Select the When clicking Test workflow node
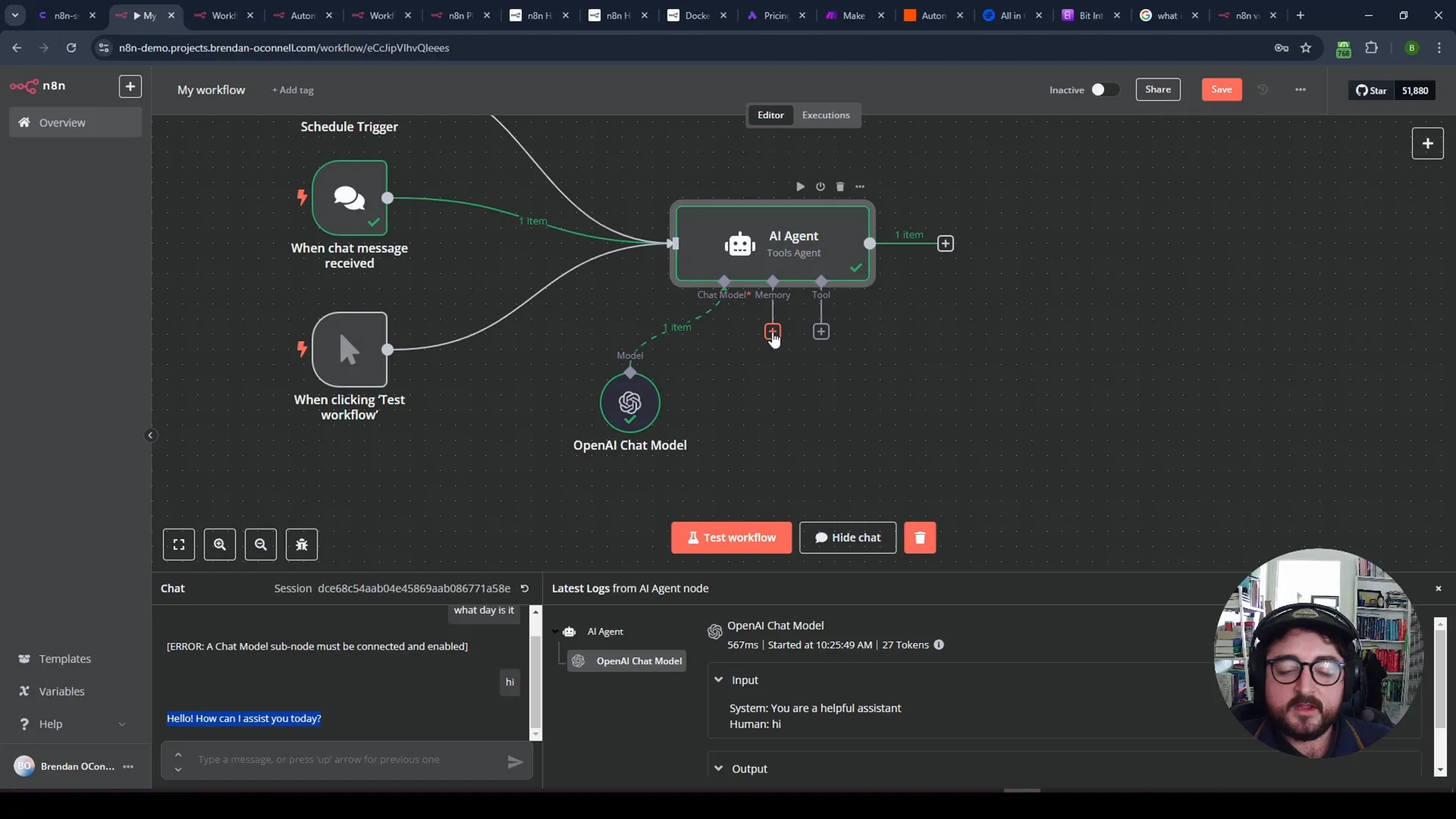Viewport: 1456px width, 819px height. [350, 350]
